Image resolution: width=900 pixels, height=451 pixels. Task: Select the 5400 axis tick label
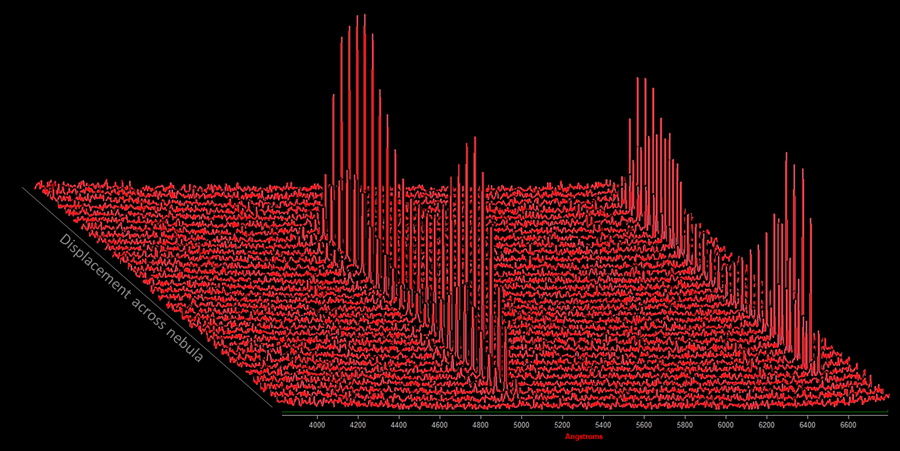(604, 425)
